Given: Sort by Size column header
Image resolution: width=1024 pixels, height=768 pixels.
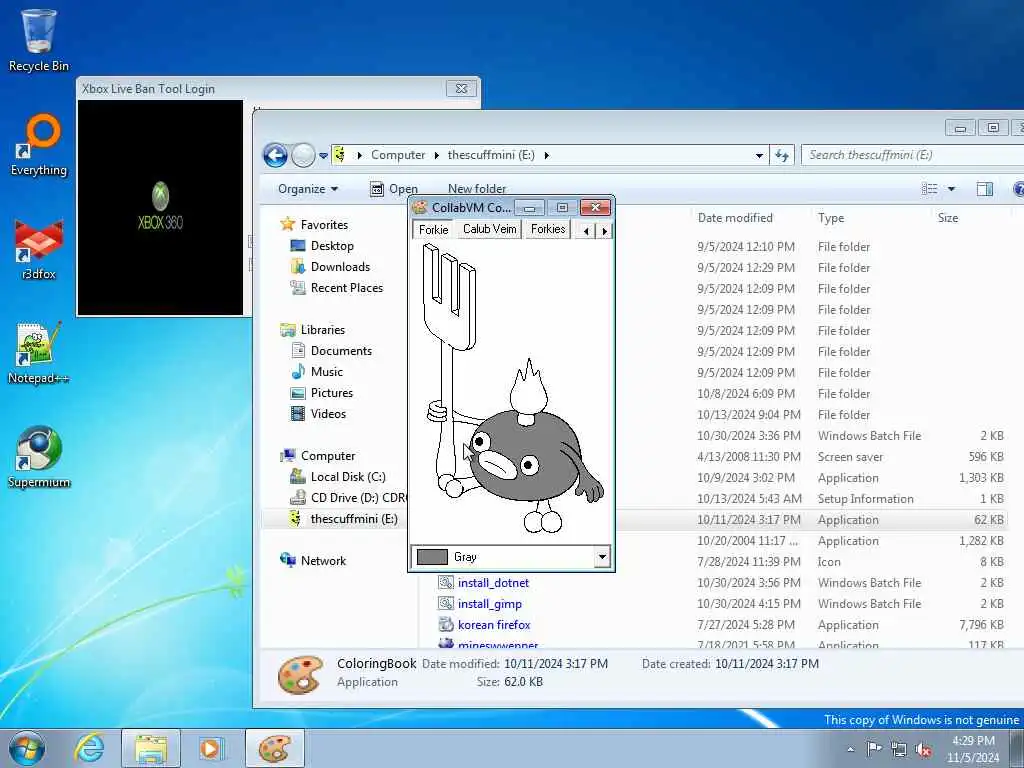Looking at the screenshot, I should (948, 217).
